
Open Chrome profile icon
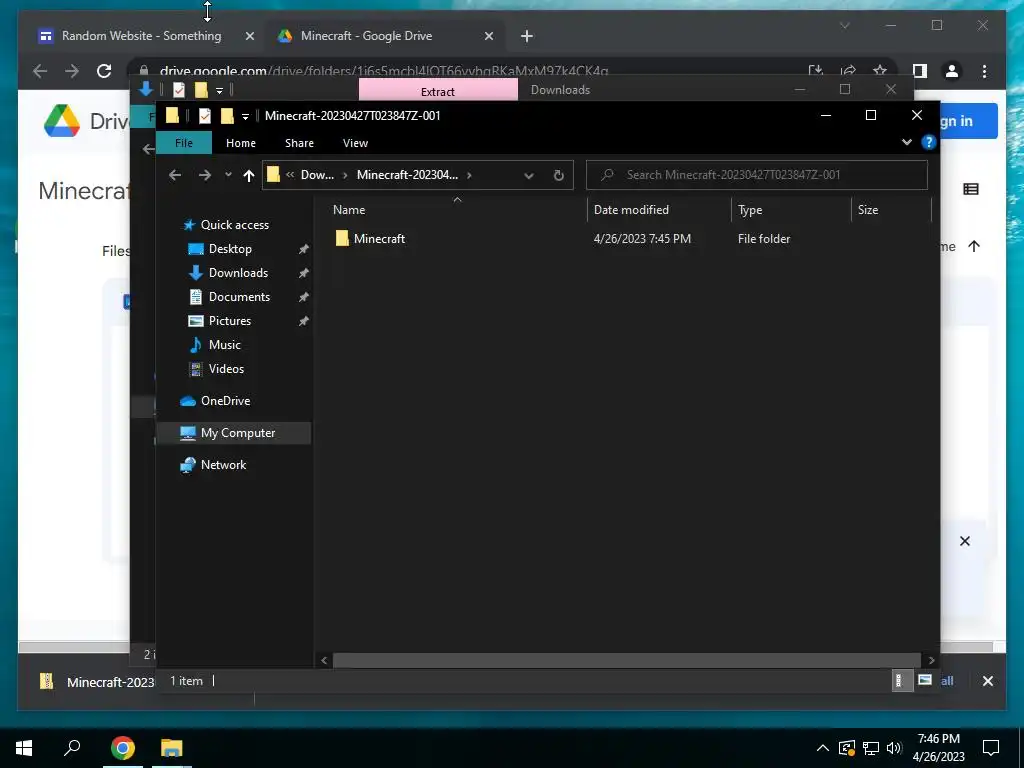pyautogui.click(x=952, y=71)
